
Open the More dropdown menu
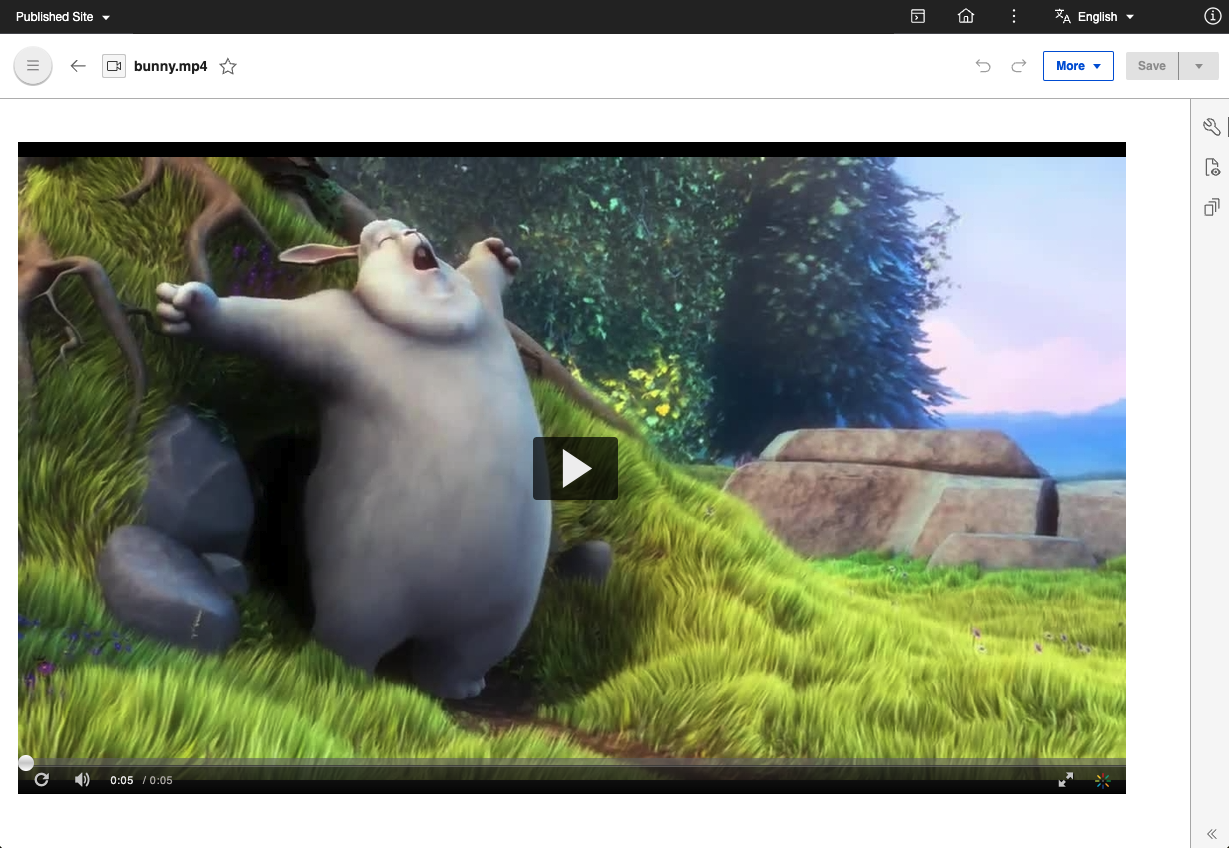coord(1078,66)
